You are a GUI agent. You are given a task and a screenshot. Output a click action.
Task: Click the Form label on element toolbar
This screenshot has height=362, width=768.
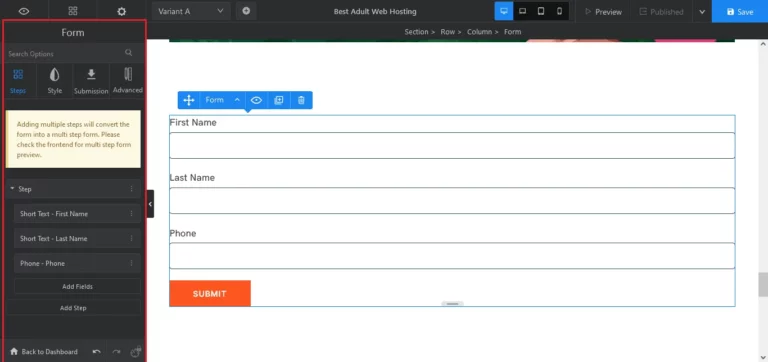(215, 100)
